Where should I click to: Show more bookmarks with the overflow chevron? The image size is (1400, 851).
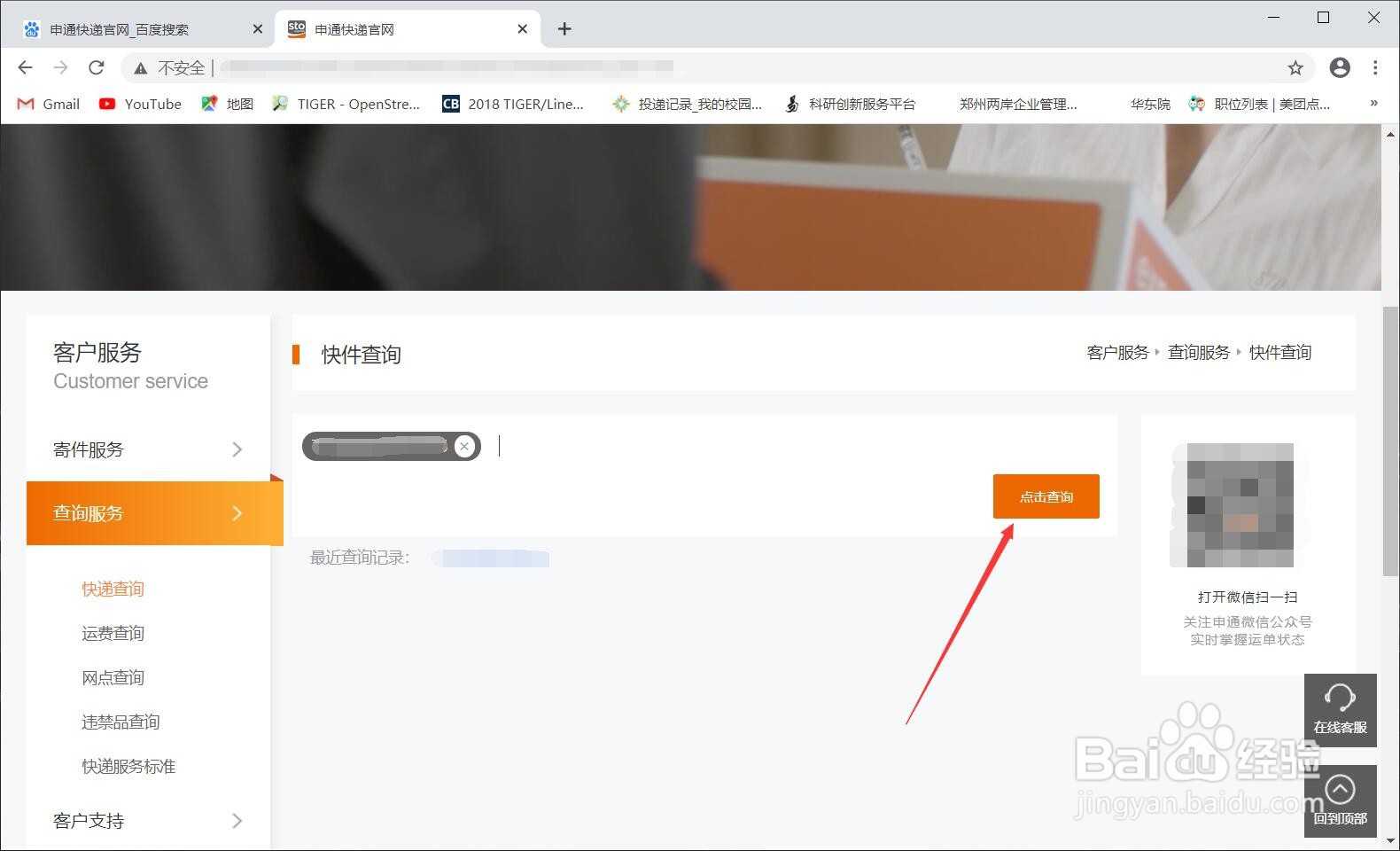tap(1374, 103)
